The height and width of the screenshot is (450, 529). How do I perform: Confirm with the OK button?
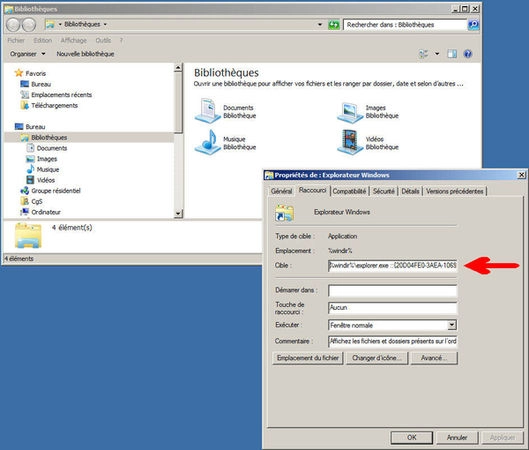pos(412,437)
